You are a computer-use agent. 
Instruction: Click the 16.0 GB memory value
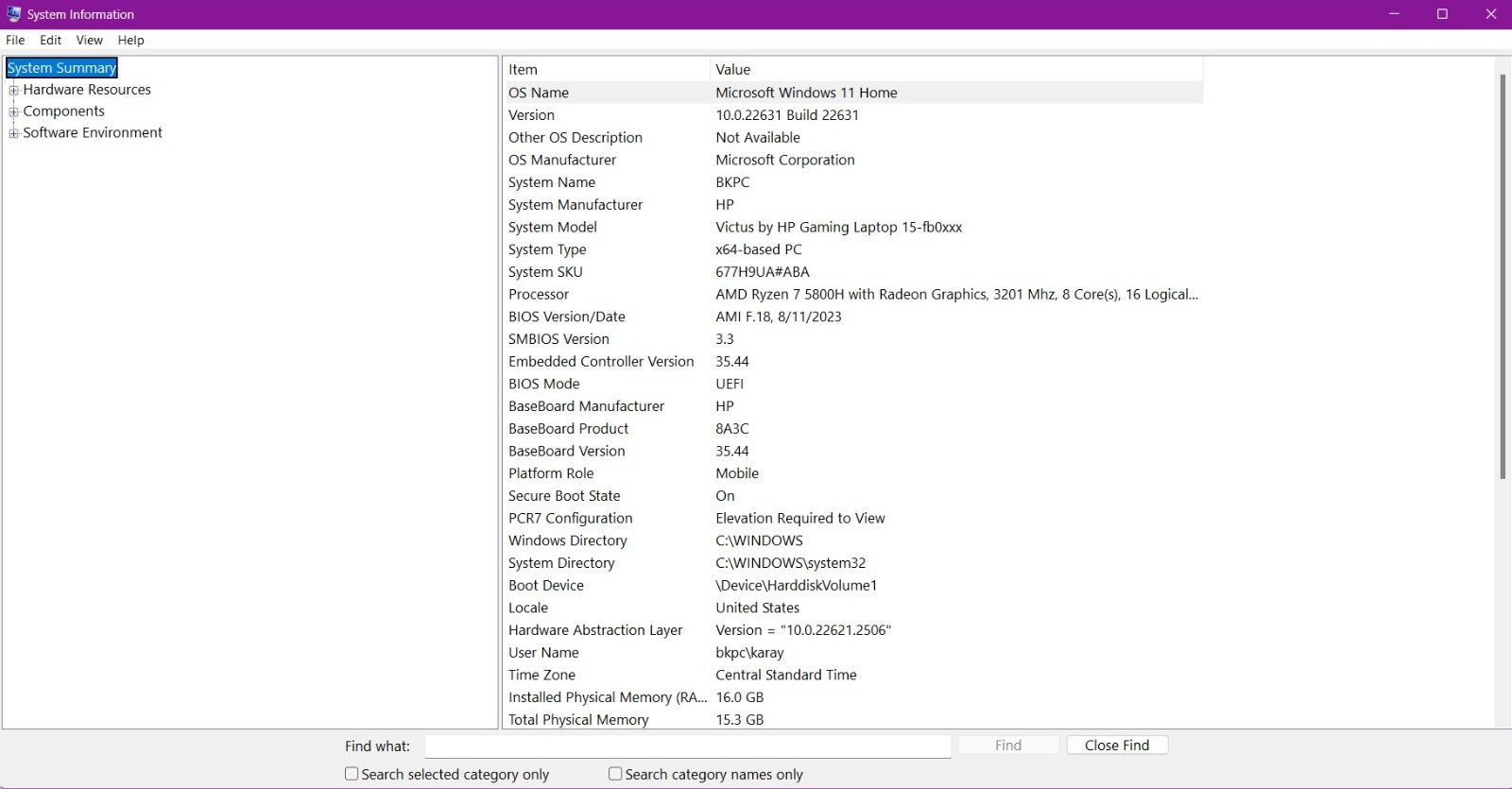click(739, 698)
